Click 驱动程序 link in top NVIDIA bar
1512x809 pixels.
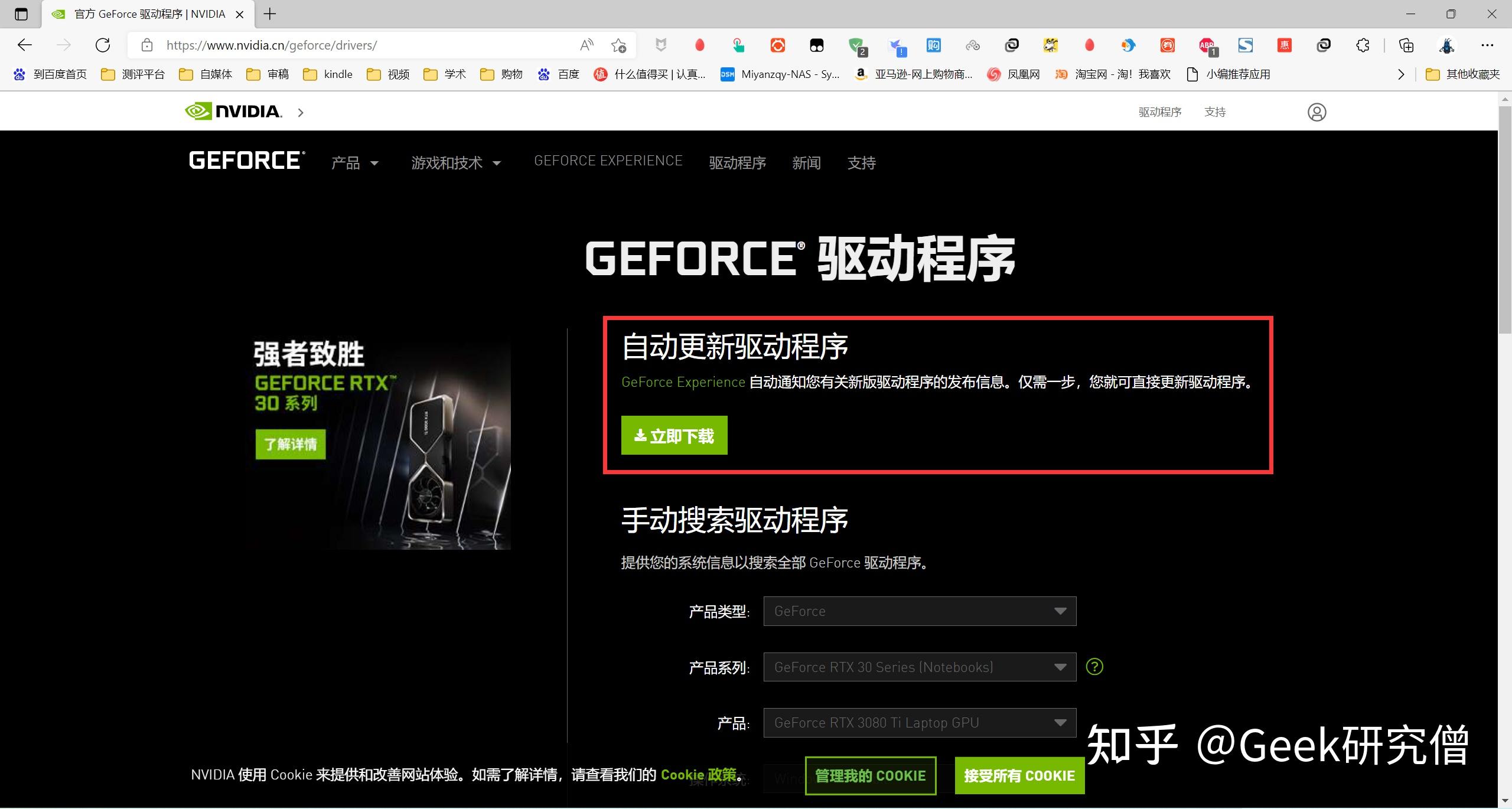click(1160, 112)
